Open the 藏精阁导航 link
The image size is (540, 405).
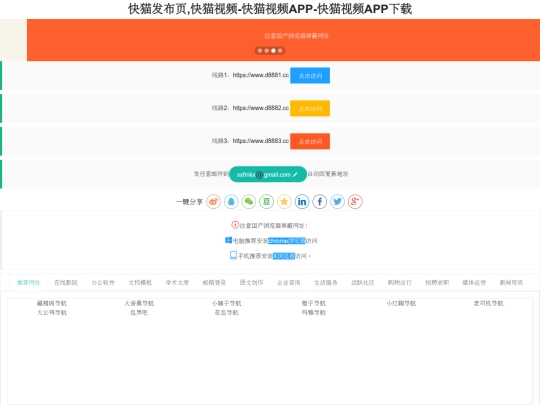tap(52, 303)
